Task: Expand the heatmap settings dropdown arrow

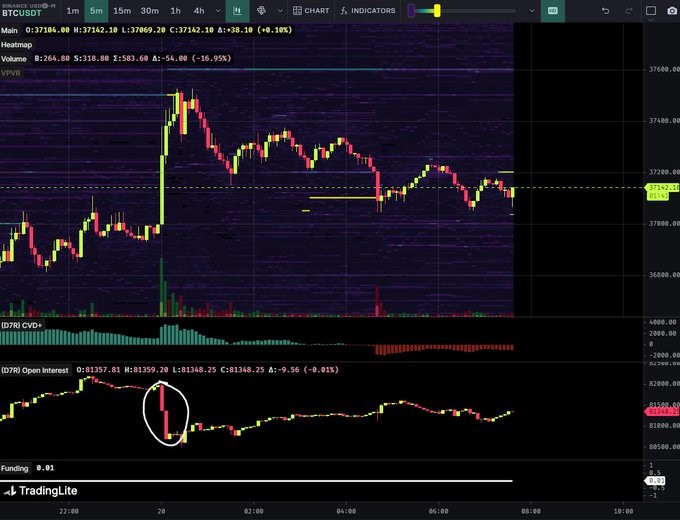Action: pos(532,11)
